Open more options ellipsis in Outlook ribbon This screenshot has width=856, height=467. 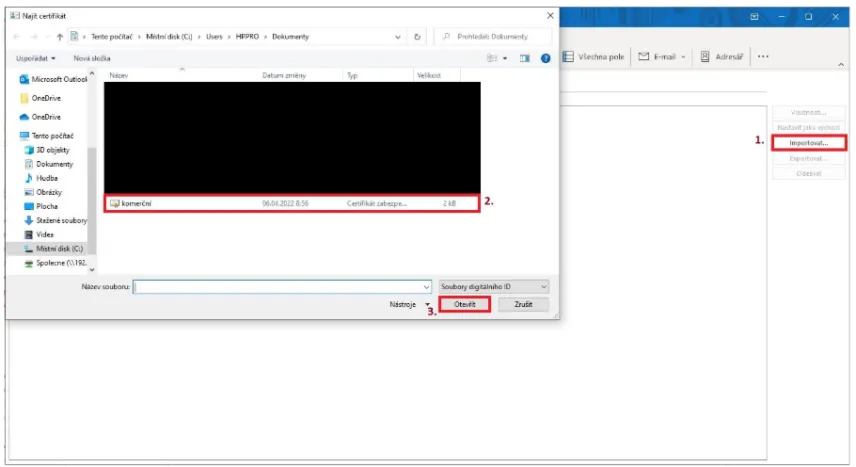click(x=763, y=57)
